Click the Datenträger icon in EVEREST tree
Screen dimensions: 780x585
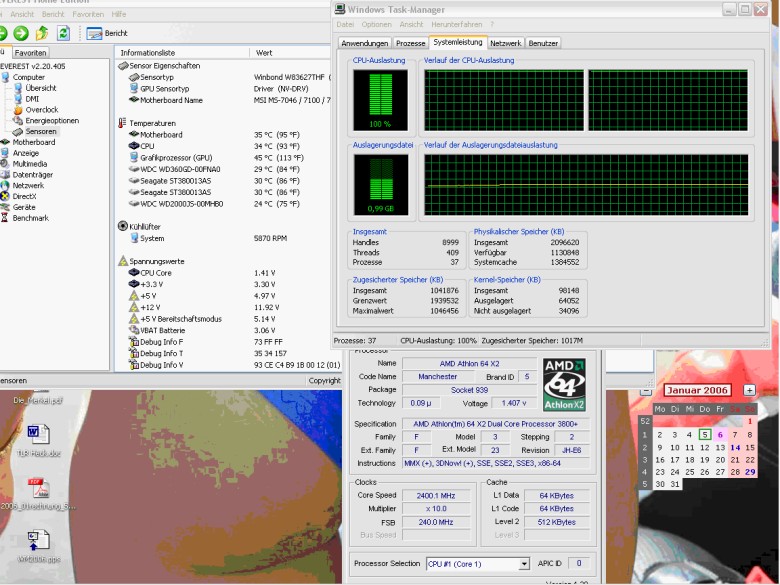(x=5, y=175)
